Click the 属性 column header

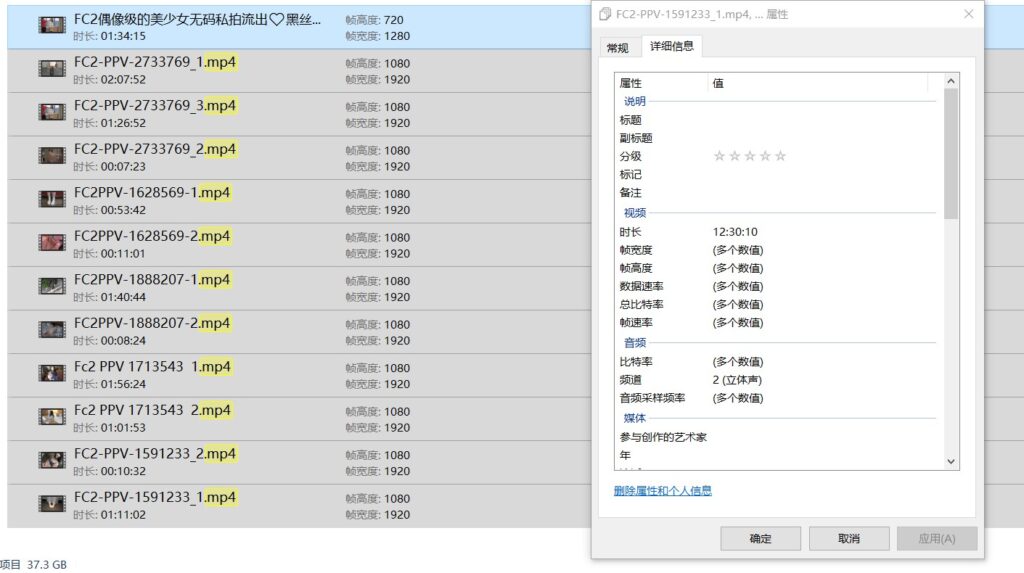click(660, 83)
